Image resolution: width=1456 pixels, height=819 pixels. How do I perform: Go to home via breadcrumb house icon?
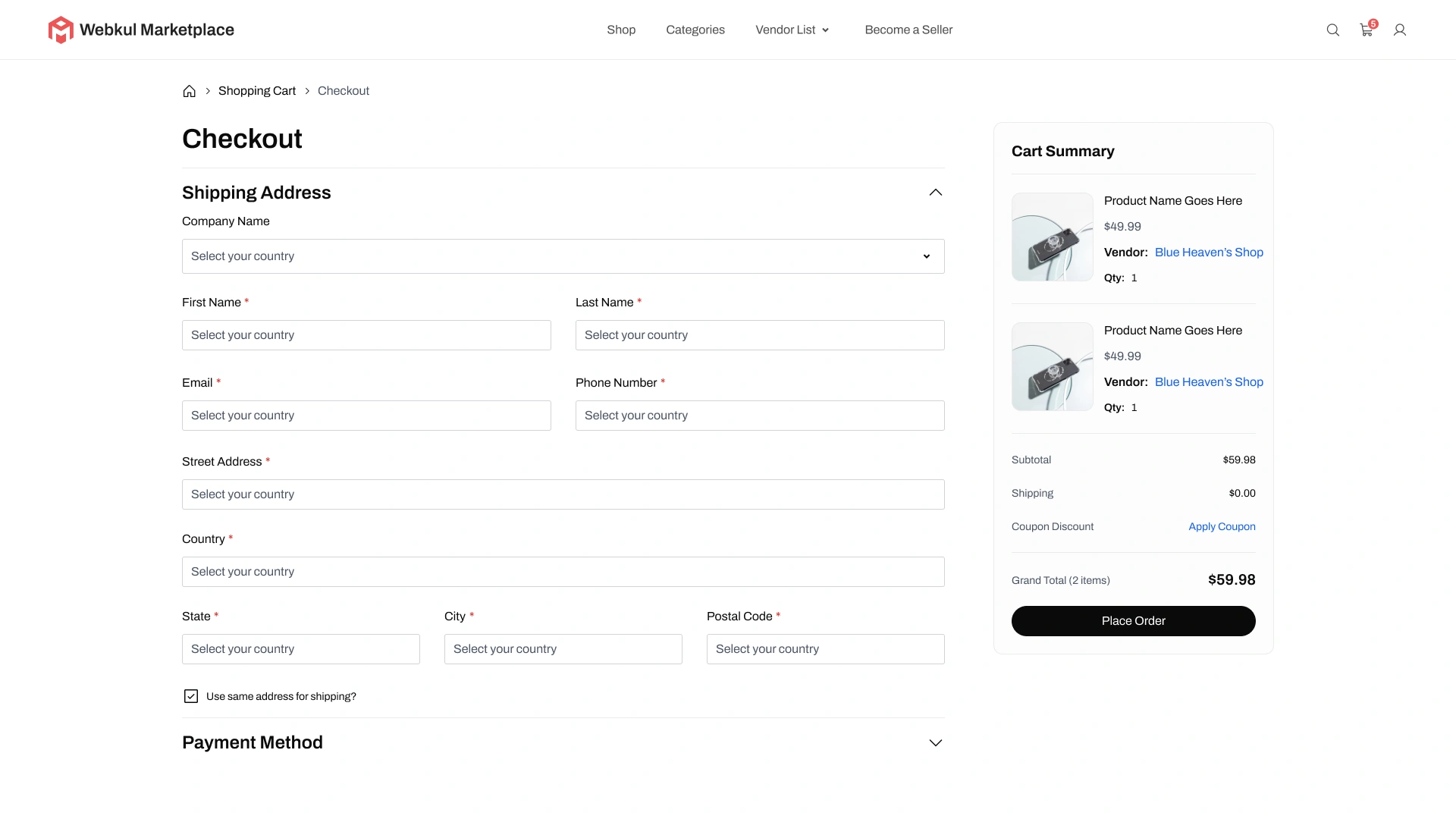[x=190, y=91]
